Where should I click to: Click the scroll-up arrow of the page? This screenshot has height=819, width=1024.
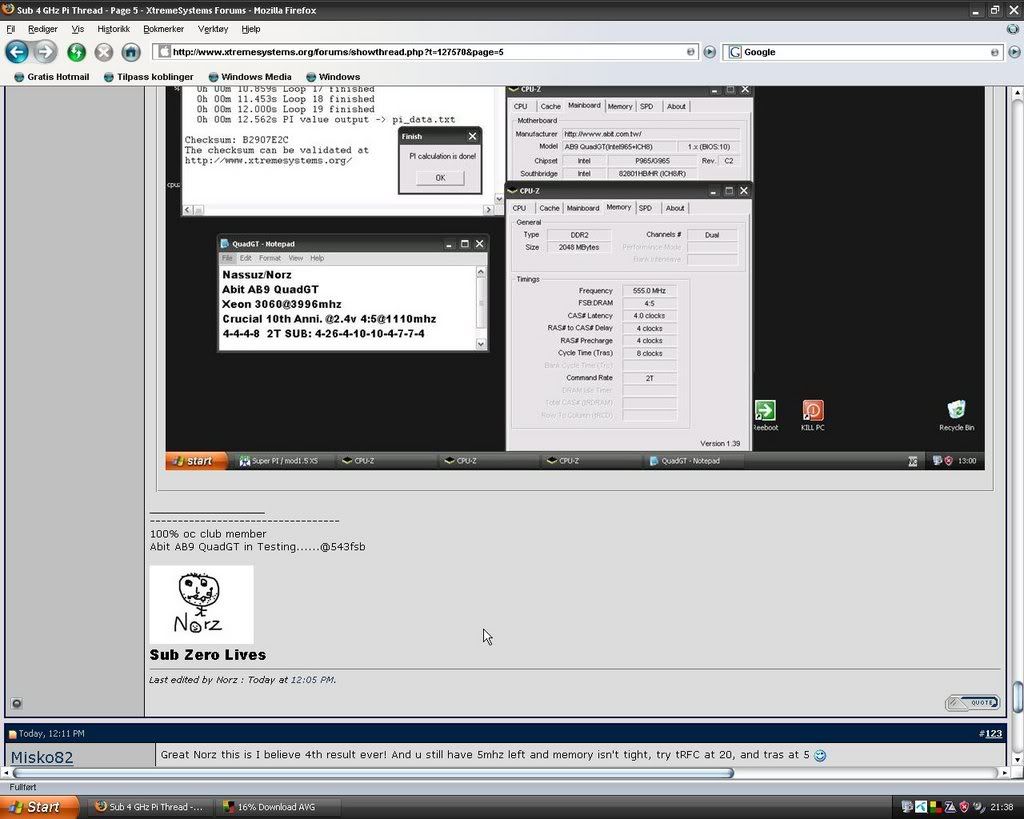(x=1017, y=93)
